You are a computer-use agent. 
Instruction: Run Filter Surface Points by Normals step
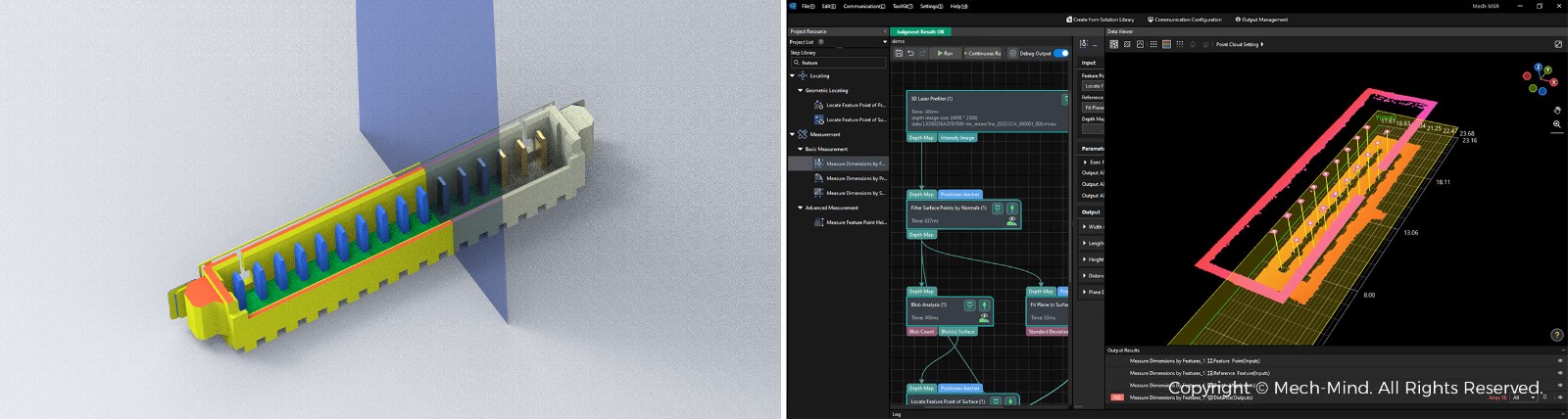(x=1012, y=208)
